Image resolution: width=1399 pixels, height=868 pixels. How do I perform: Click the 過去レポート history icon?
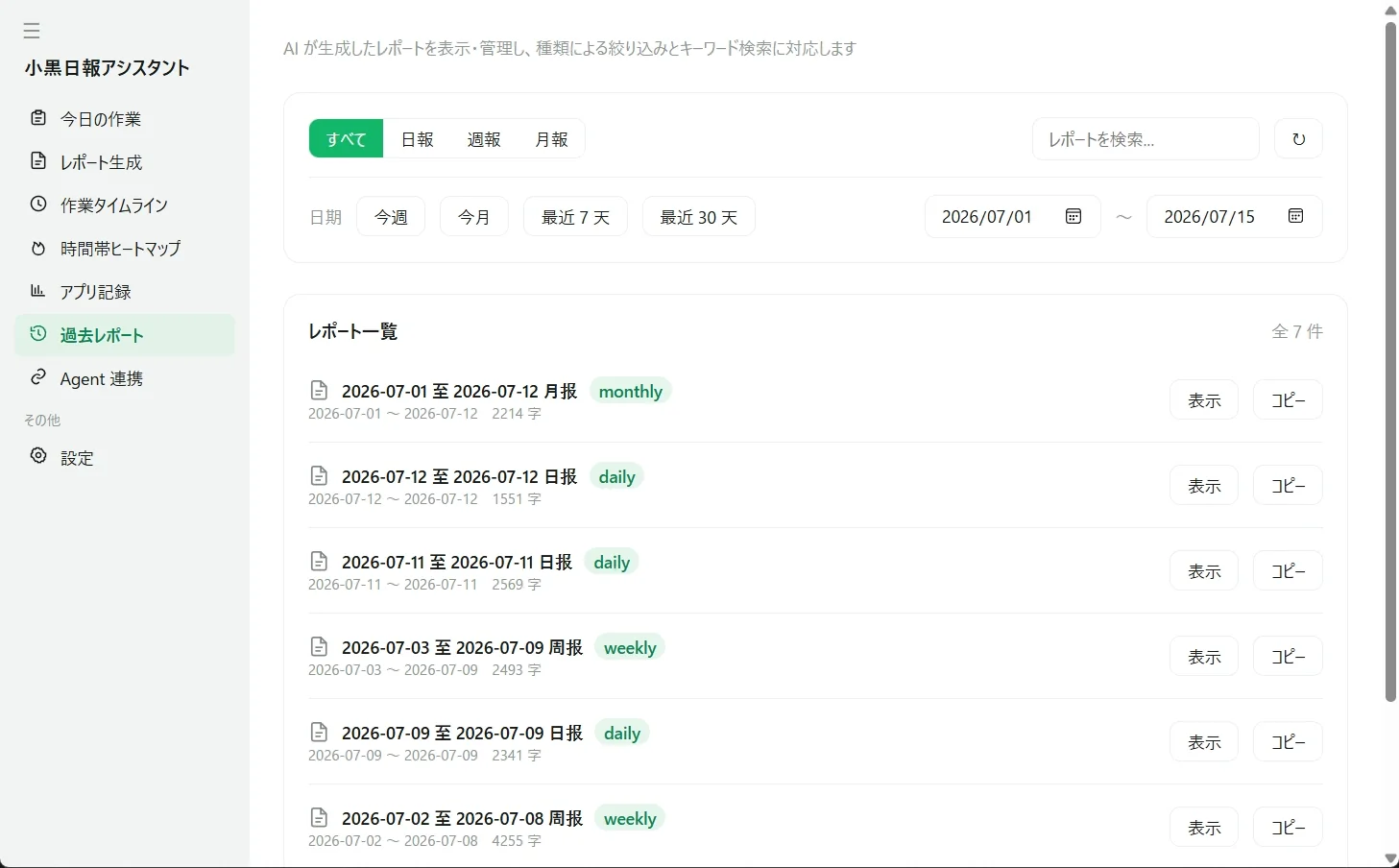pyautogui.click(x=38, y=334)
